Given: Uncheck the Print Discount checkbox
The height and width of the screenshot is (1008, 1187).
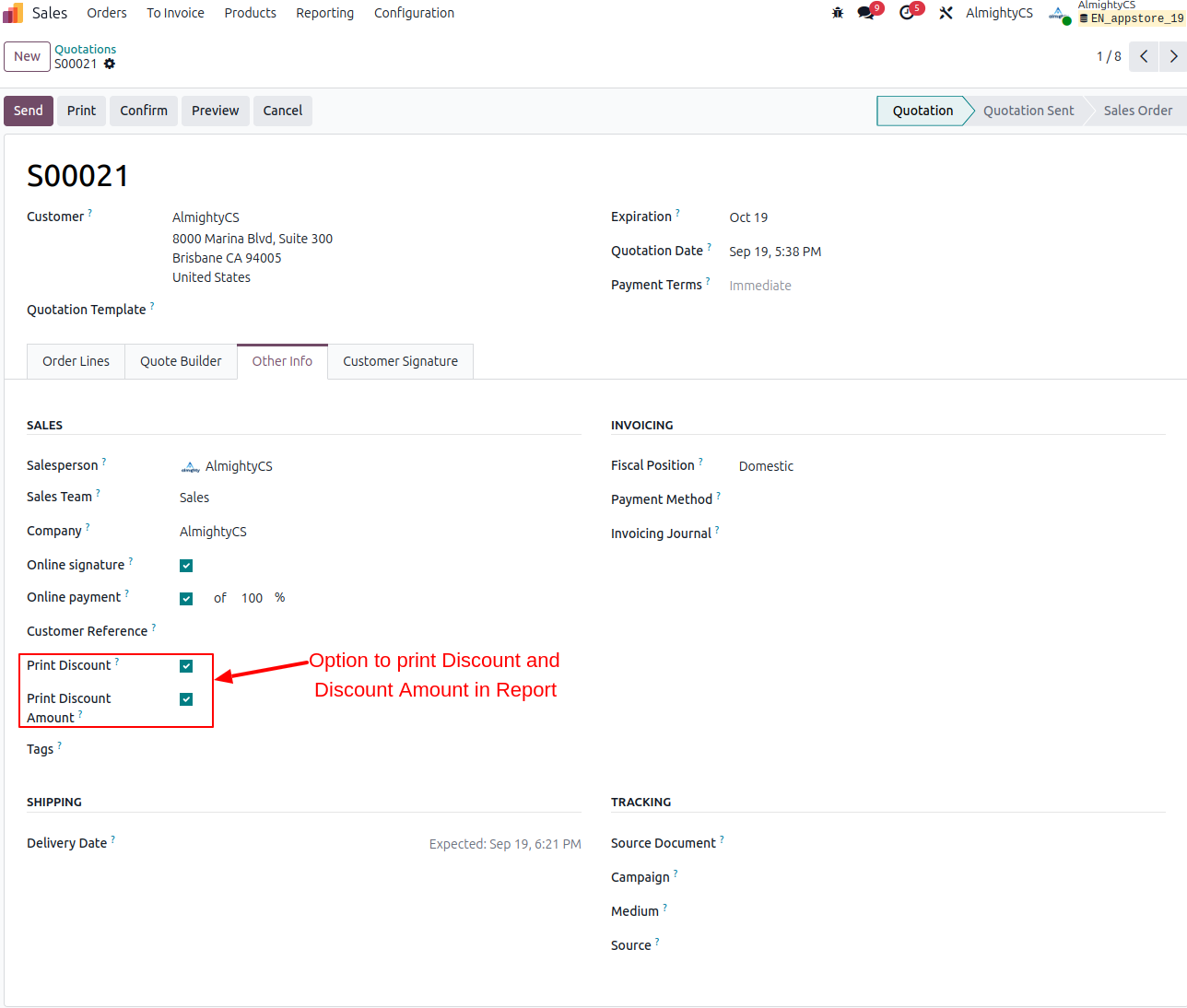Looking at the screenshot, I should pos(186,666).
